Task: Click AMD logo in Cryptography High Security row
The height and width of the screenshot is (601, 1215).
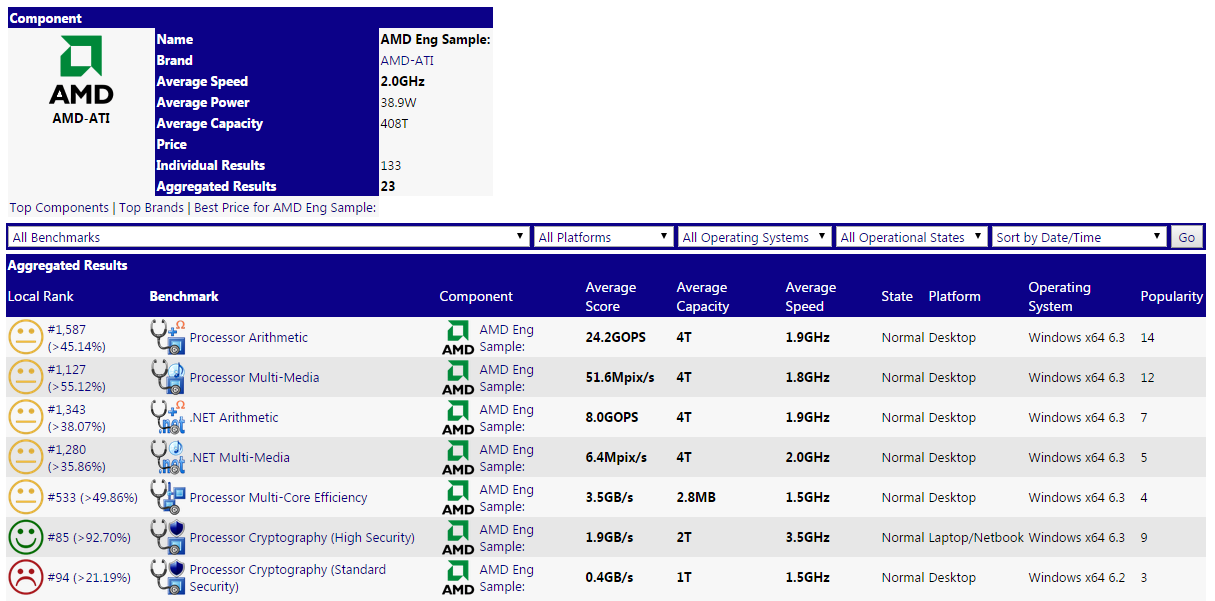Action: coord(458,538)
